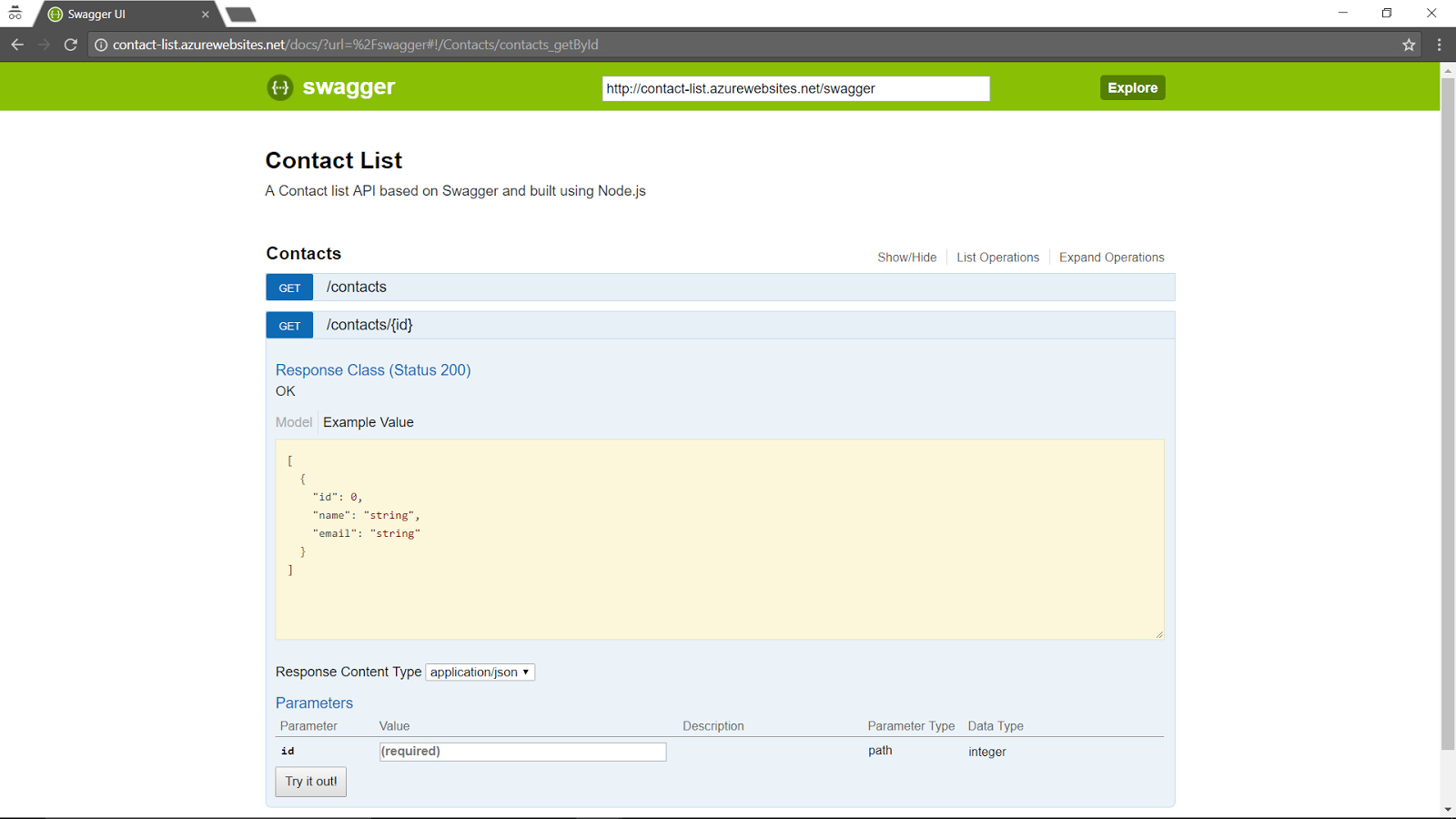This screenshot has height=819, width=1456.
Task: Click the swagger brand text
Action: [349, 87]
